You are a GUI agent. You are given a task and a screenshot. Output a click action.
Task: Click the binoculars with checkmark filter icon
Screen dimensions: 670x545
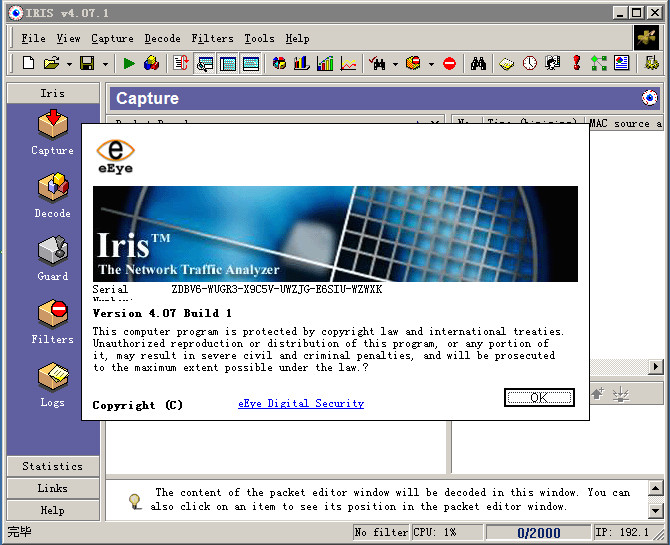[377, 63]
